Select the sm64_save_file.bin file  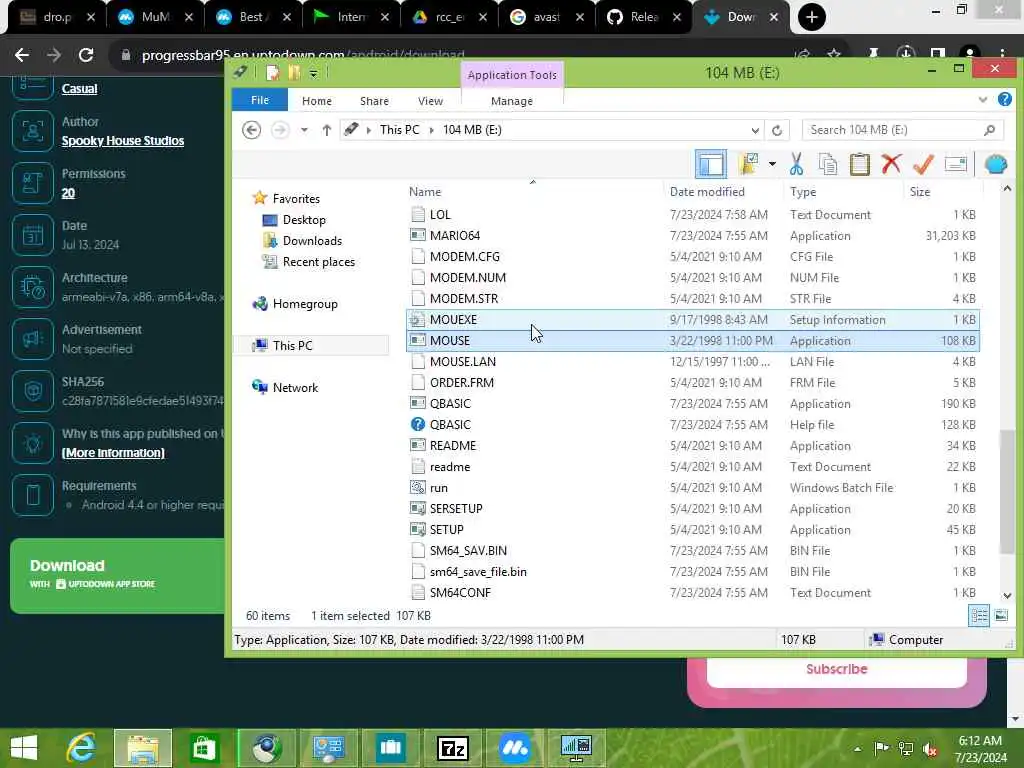tap(692, 572)
